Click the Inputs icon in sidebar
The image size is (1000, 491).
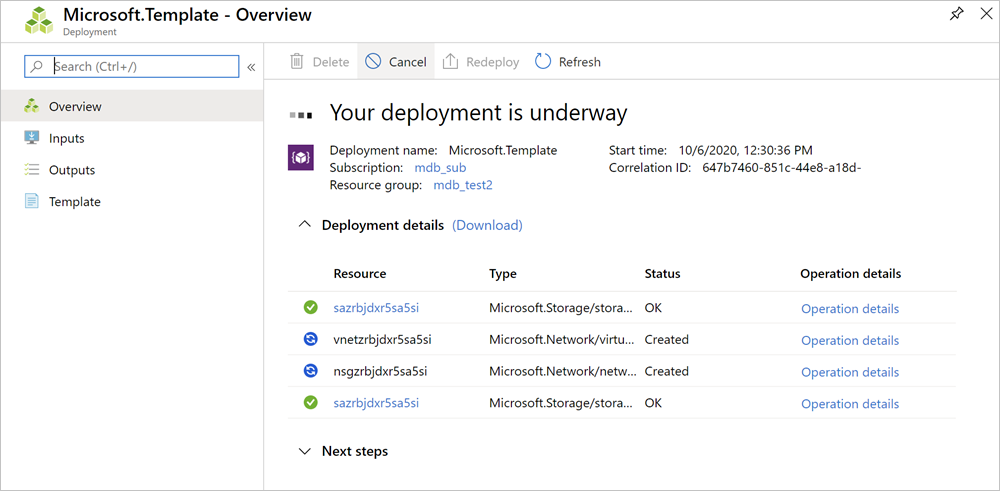pyautogui.click(x=32, y=138)
